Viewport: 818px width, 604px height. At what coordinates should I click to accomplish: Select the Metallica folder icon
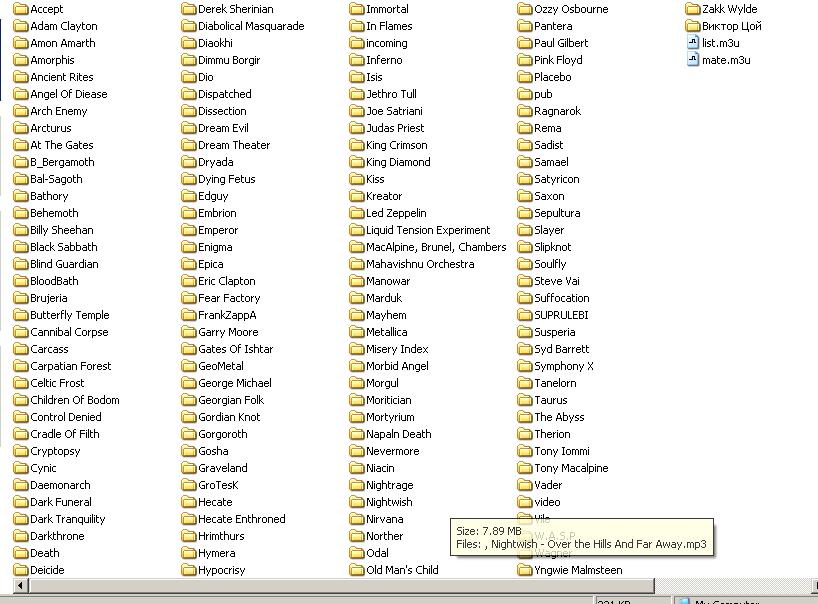(357, 332)
